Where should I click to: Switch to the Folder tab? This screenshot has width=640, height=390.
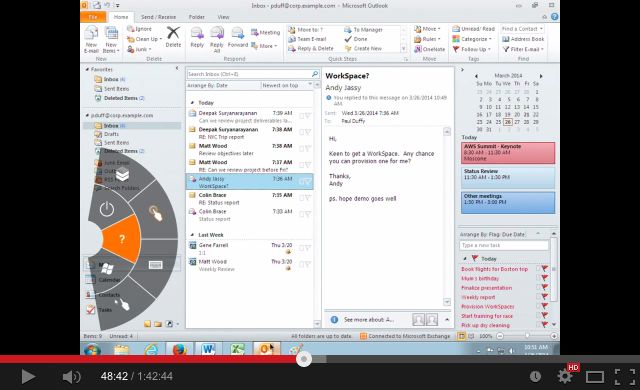pyautogui.click(x=196, y=17)
